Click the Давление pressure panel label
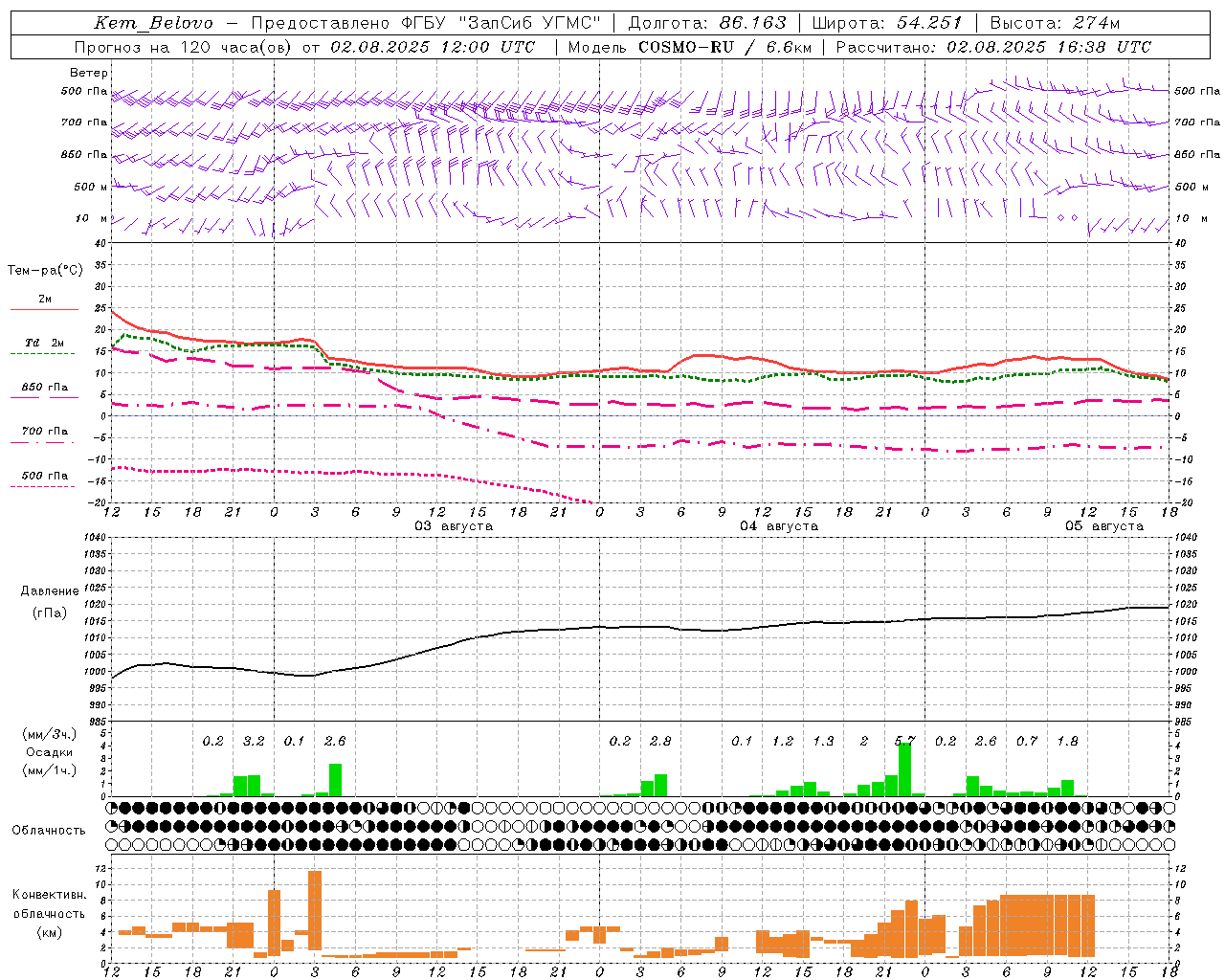Image resolution: width=1225 pixels, height=980 pixels. coord(50,591)
